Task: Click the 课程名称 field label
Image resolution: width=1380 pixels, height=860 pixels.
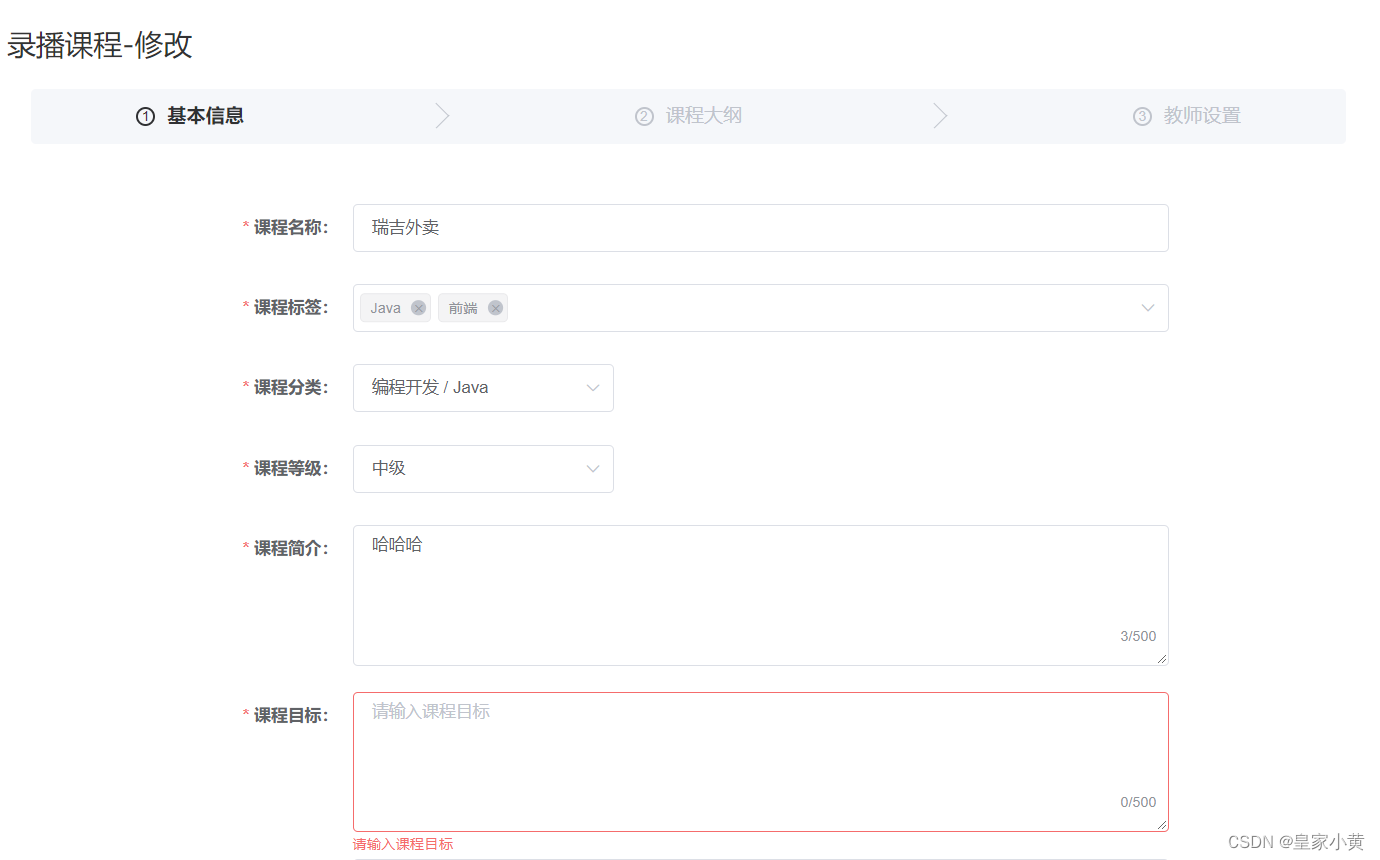Action: [290, 228]
